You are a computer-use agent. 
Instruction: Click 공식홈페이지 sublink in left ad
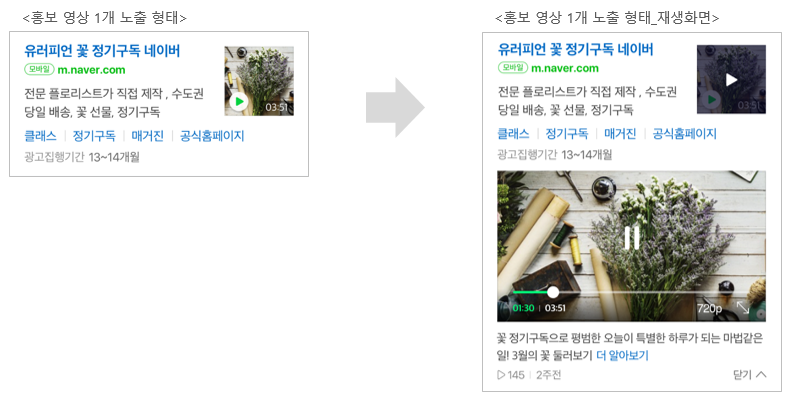[x=212, y=136]
